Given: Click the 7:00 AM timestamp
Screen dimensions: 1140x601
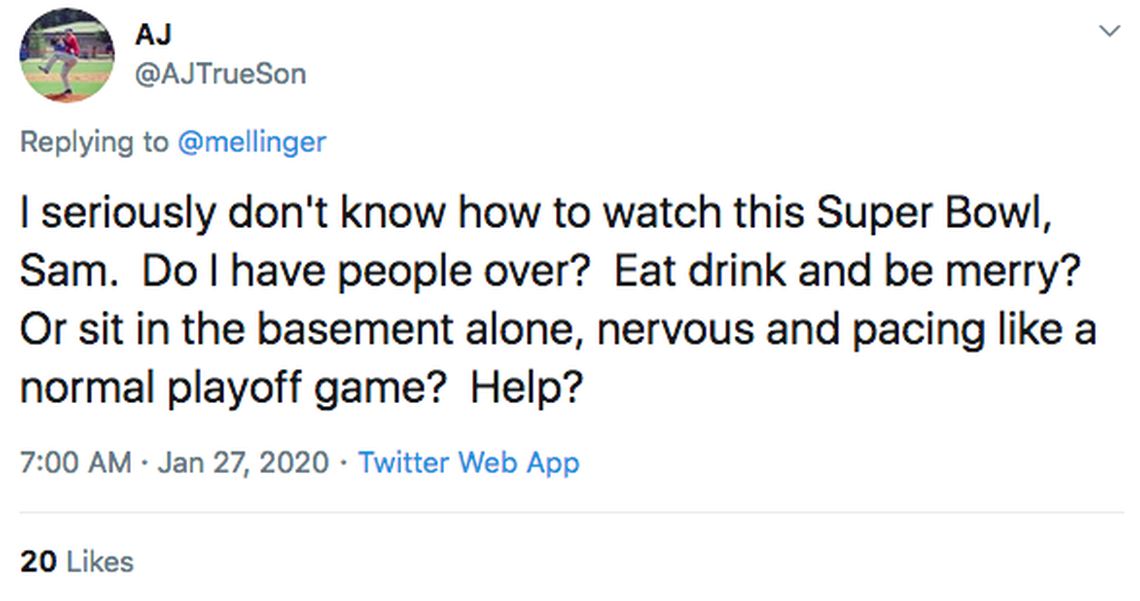Looking at the screenshot, I should point(75,463).
